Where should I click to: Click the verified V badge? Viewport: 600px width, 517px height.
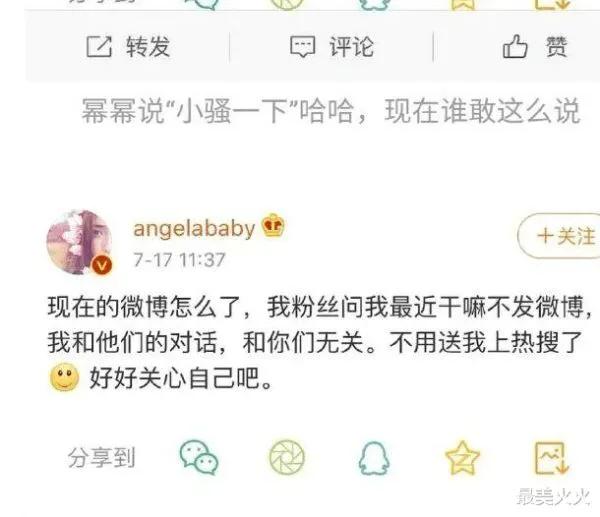101,265
